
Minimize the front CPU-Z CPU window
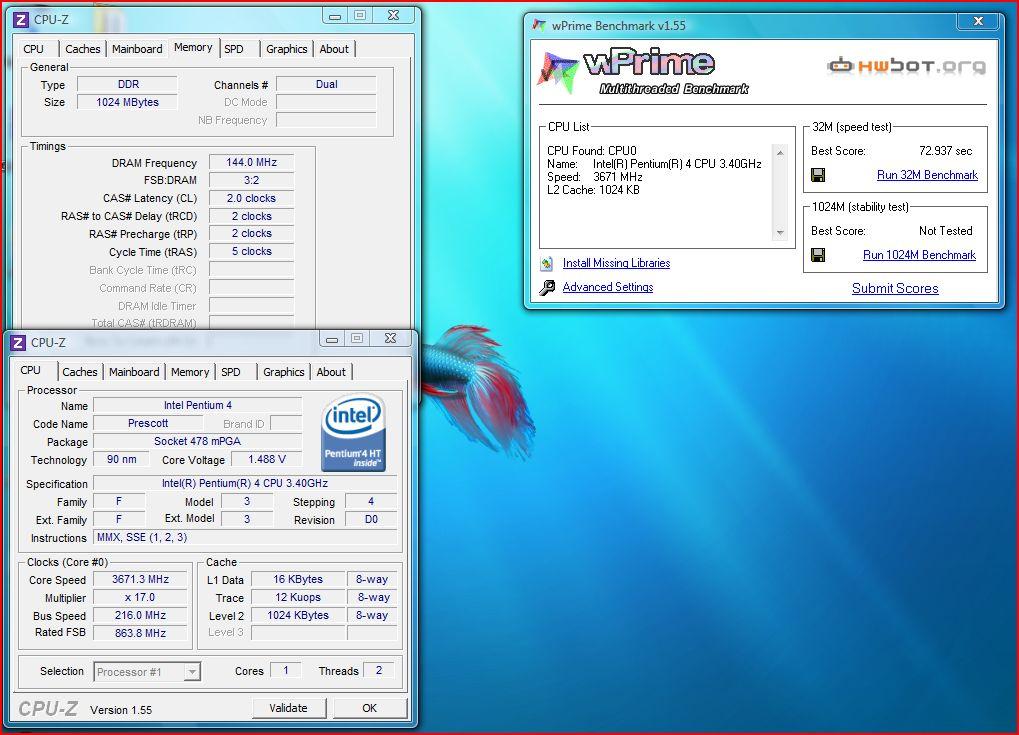coord(332,339)
